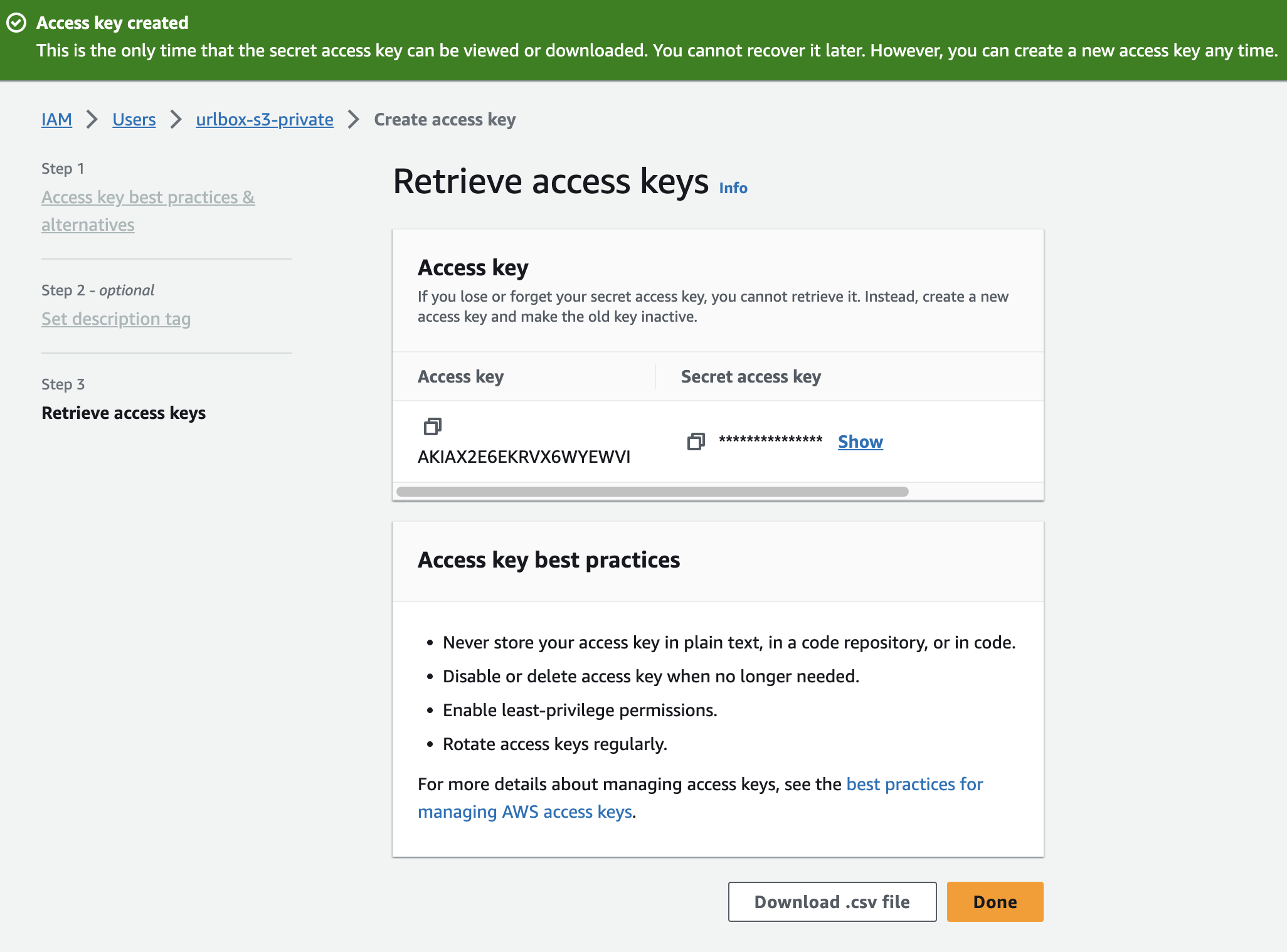
Task: Show the hidden secret access key
Action: [x=860, y=442]
